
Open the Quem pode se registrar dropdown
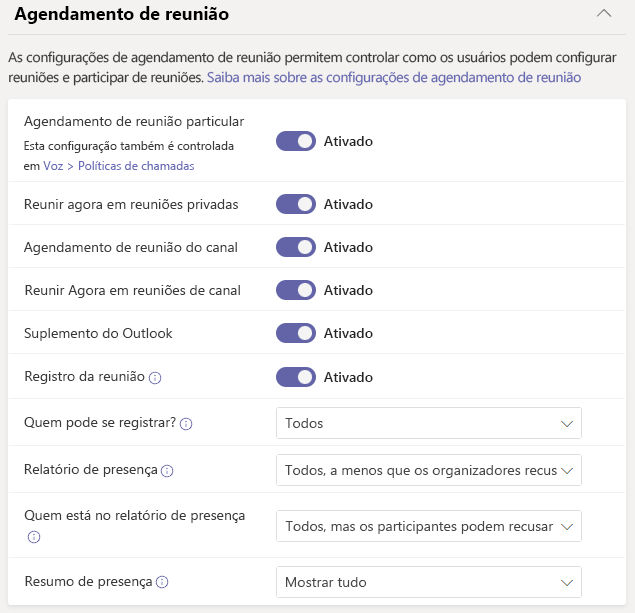click(428, 423)
